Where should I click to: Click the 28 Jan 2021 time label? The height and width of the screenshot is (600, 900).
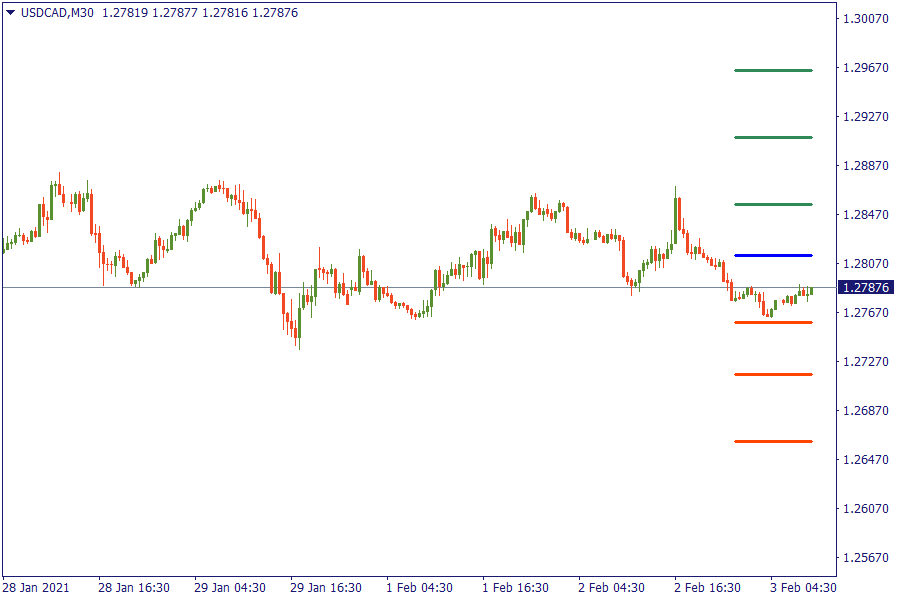36,586
